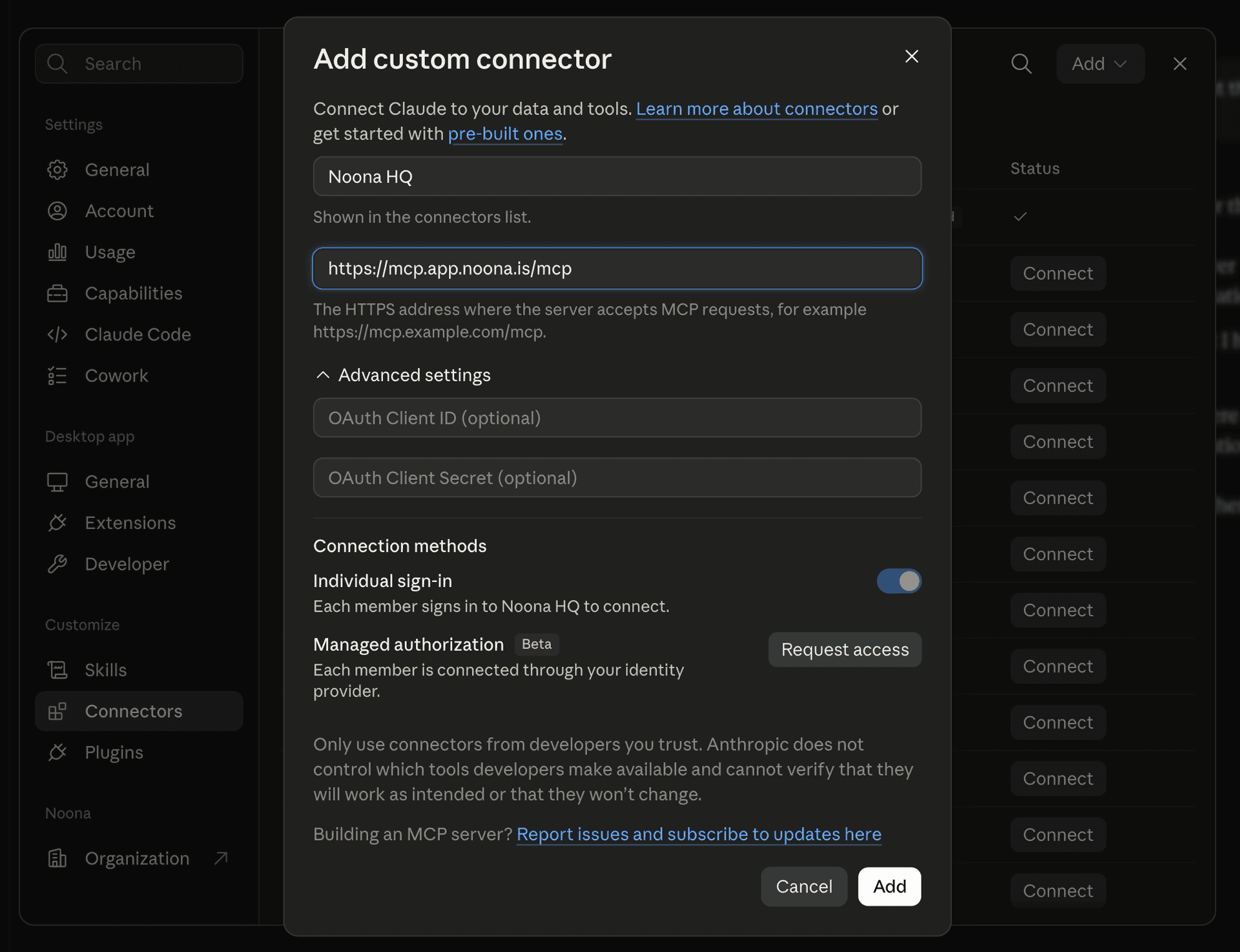
Task: Open Report issues and subscribe to updates link
Action: (x=699, y=834)
